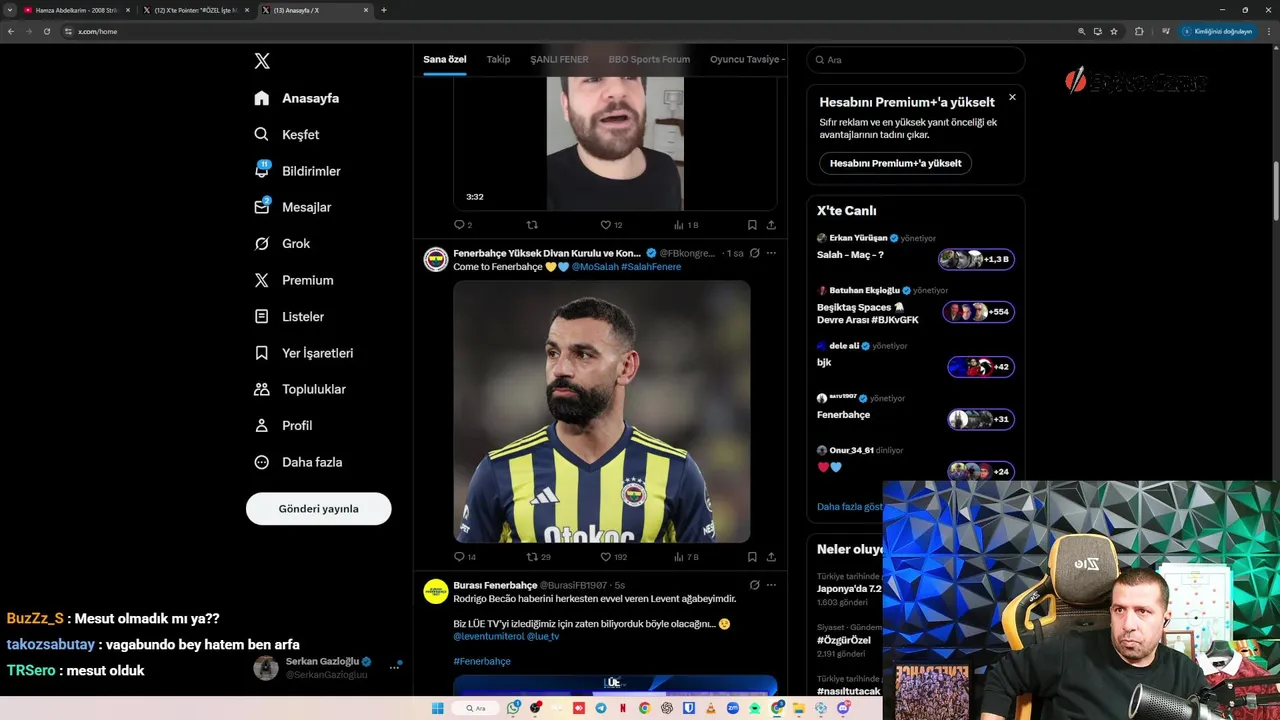Viewport: 1280px width, 720px height.
Task: Open Chrome extensions puzzle icon
Action: point(1139,31)
